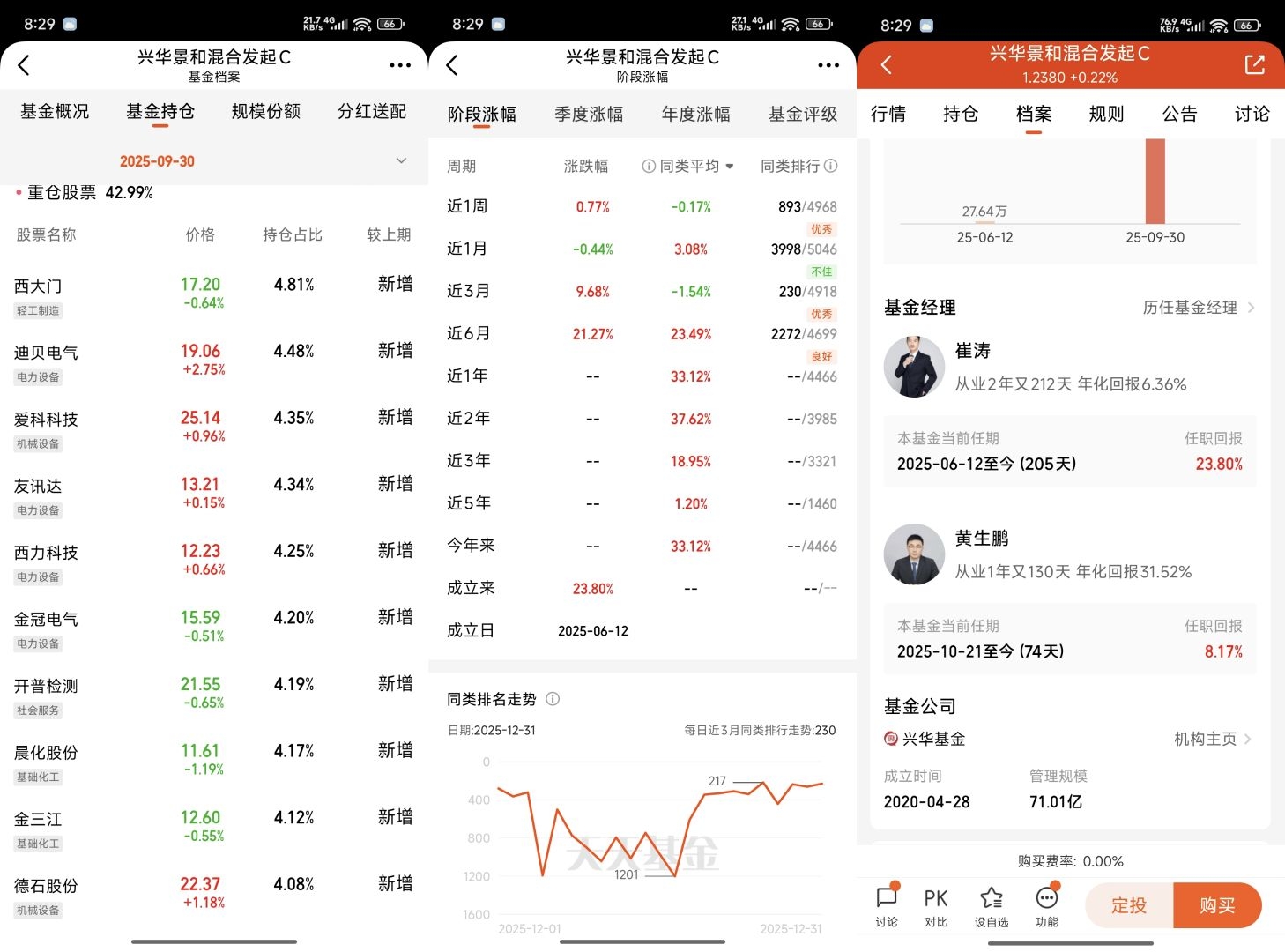Tap info icon beside 同类排名走势
The width and height of the screenshot is (1285, 952).
coord(553,699)
